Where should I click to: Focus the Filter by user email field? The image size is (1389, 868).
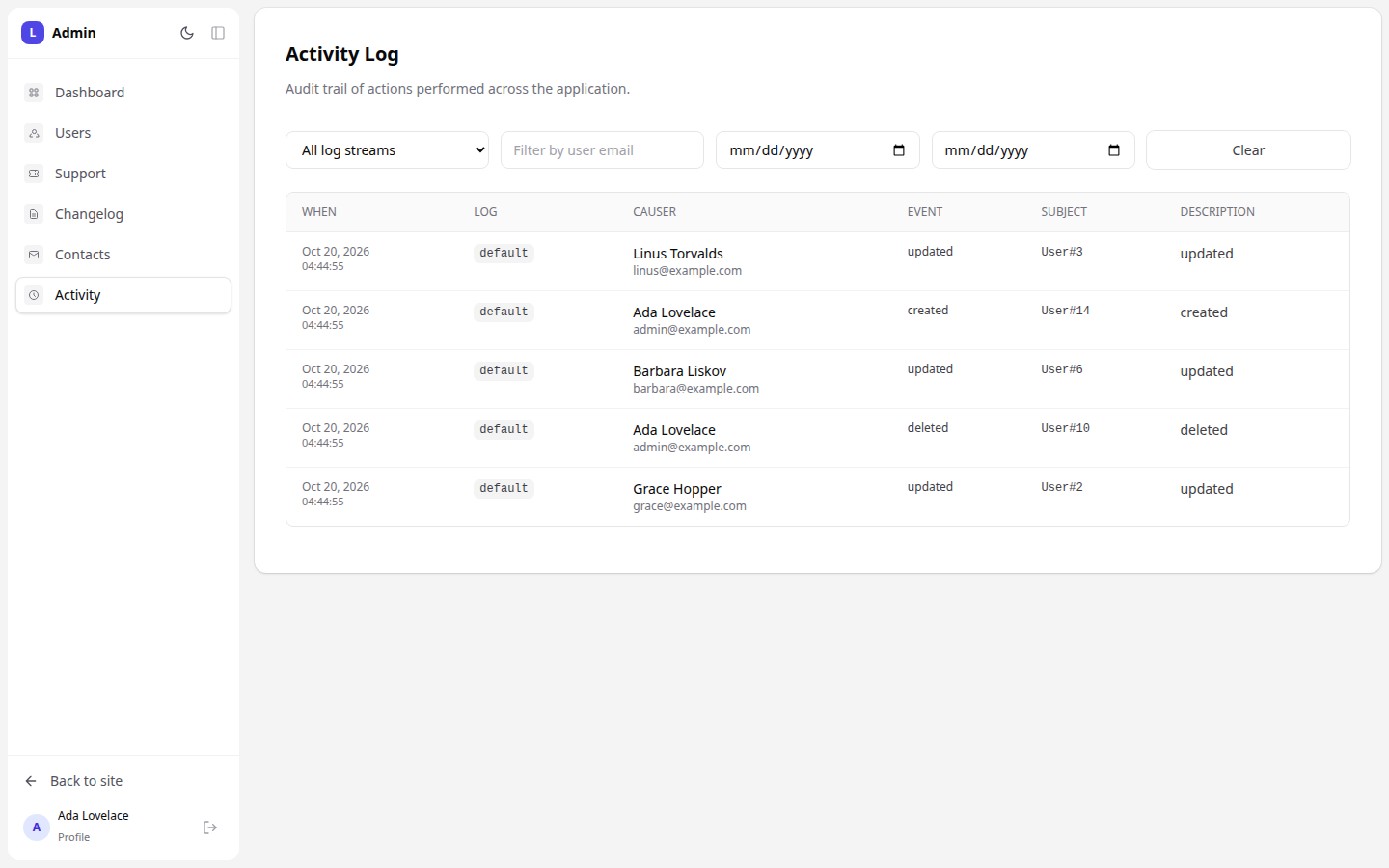coord(602,150)
